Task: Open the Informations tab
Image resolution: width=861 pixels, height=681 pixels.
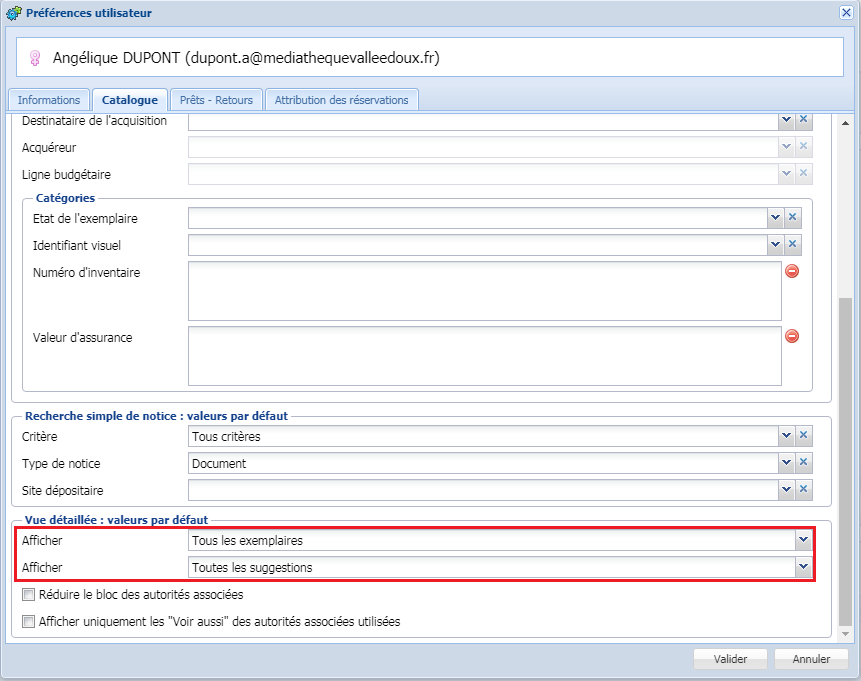Action: [48, 99]
